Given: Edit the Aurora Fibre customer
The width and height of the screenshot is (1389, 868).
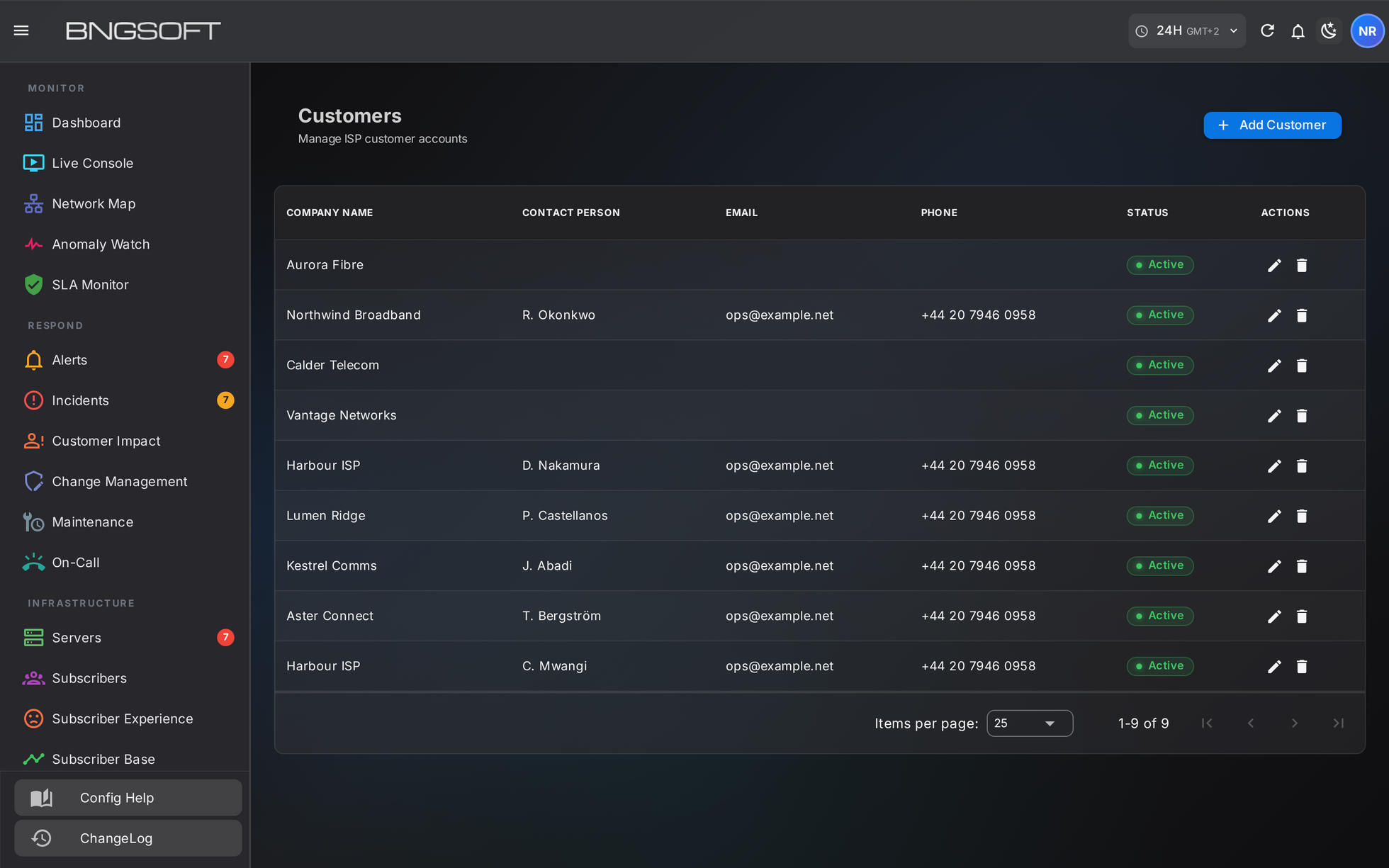Looking at the screenshot, I should coord(1274,265).
